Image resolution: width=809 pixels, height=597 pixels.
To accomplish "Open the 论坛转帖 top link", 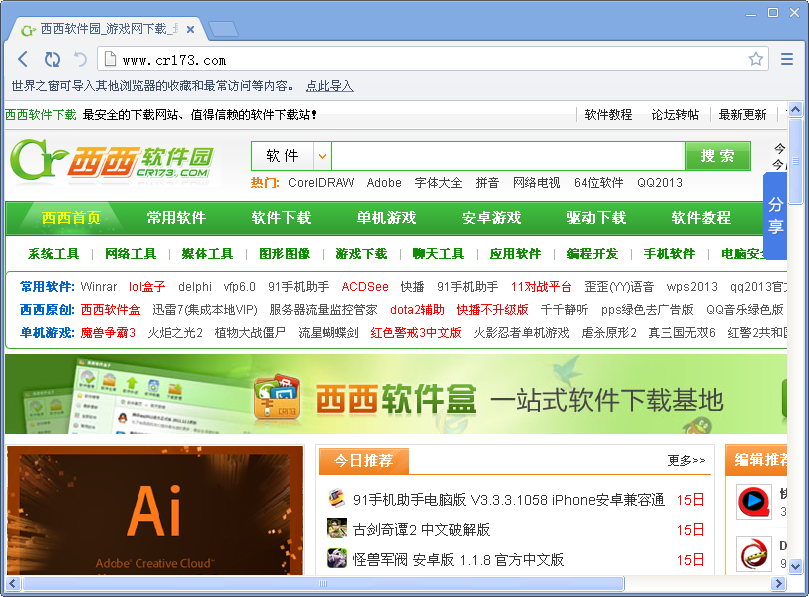I will [675, 115].
